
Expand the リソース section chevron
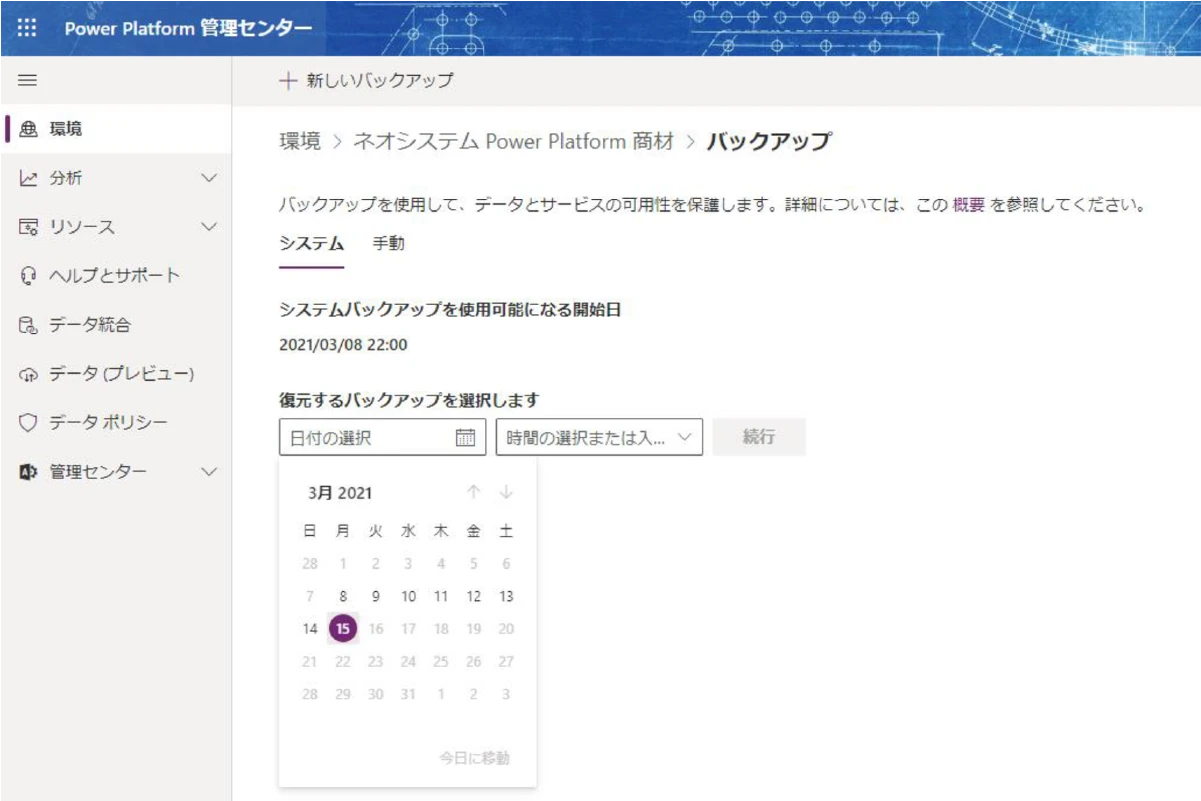point(209,227)
